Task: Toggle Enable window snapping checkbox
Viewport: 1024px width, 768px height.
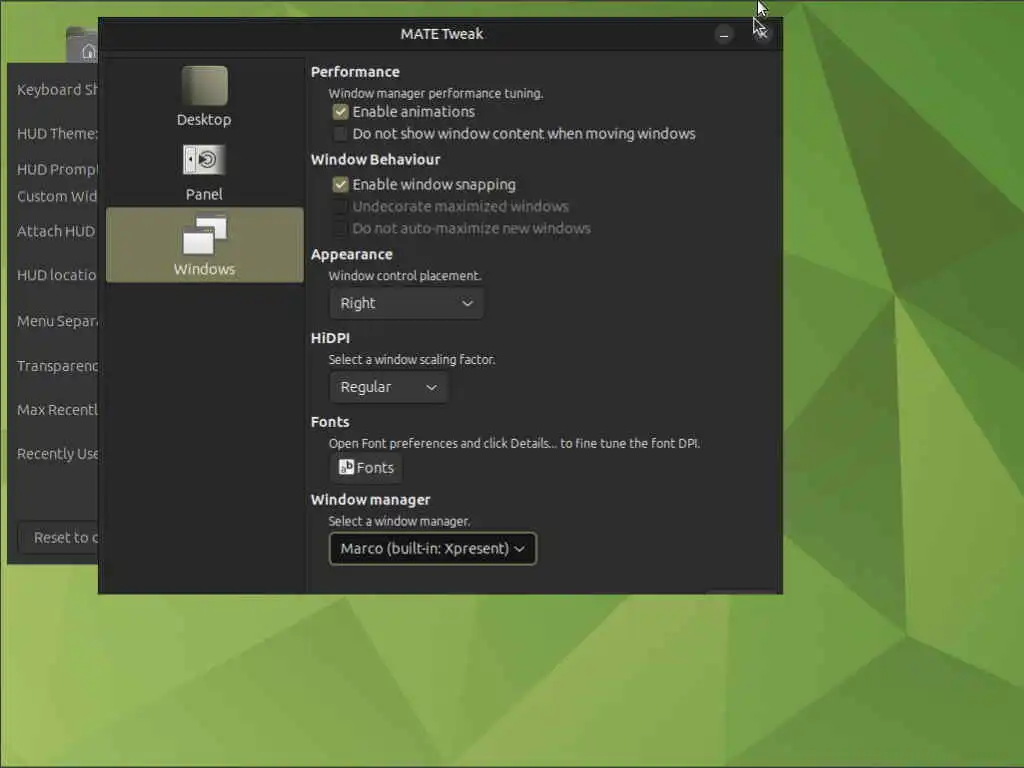Action: (x=340, y=185)
